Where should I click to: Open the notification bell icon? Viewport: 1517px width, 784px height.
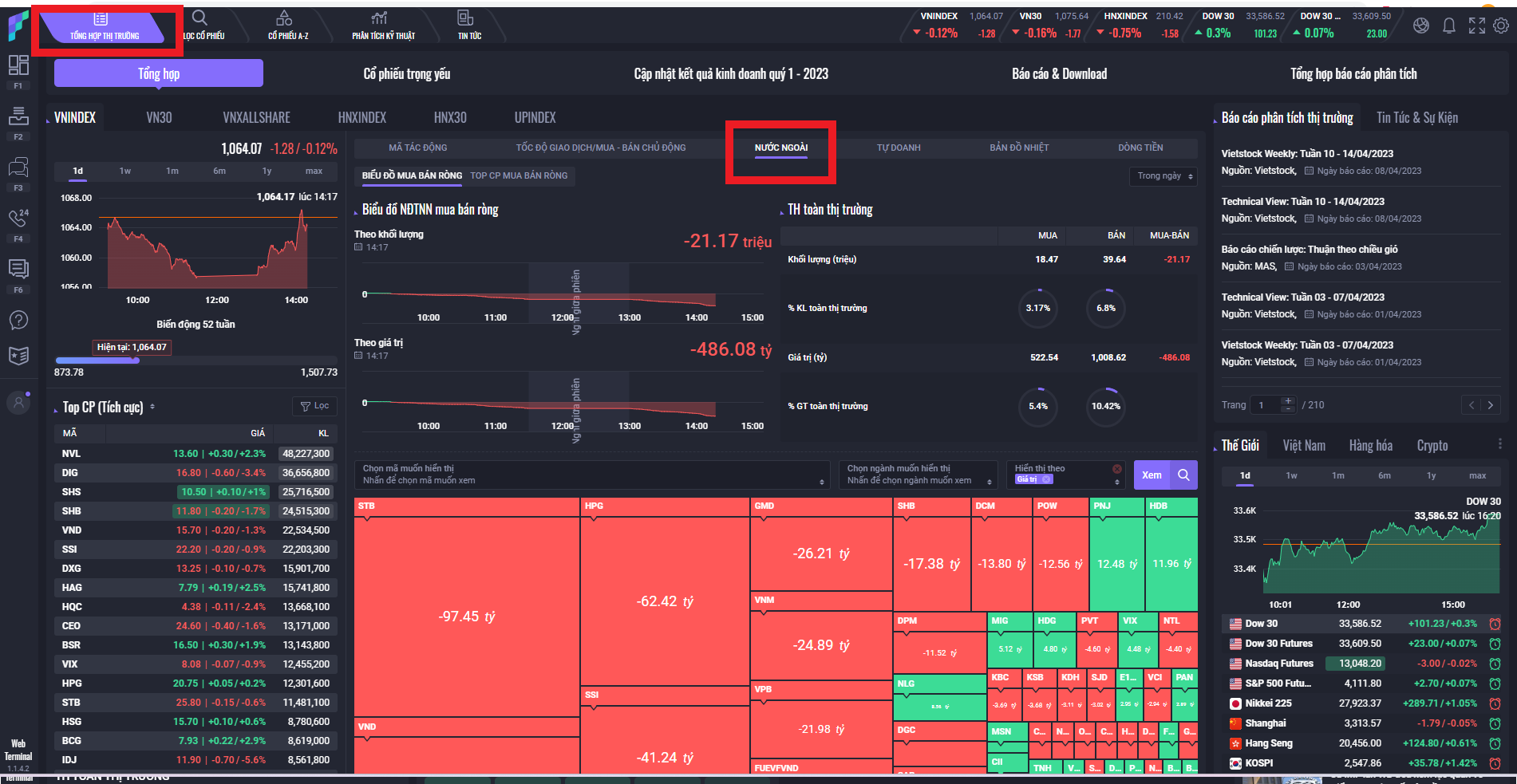1449,26
